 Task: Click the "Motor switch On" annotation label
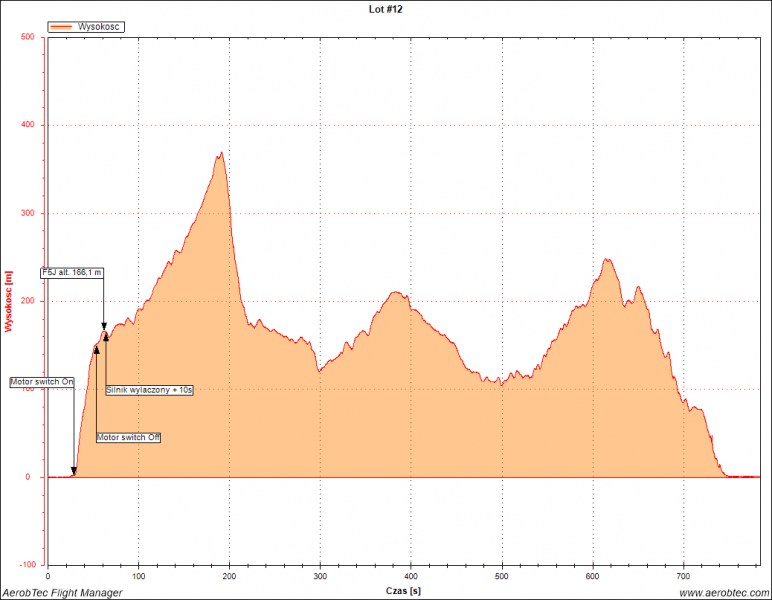[x=42, y=382]
